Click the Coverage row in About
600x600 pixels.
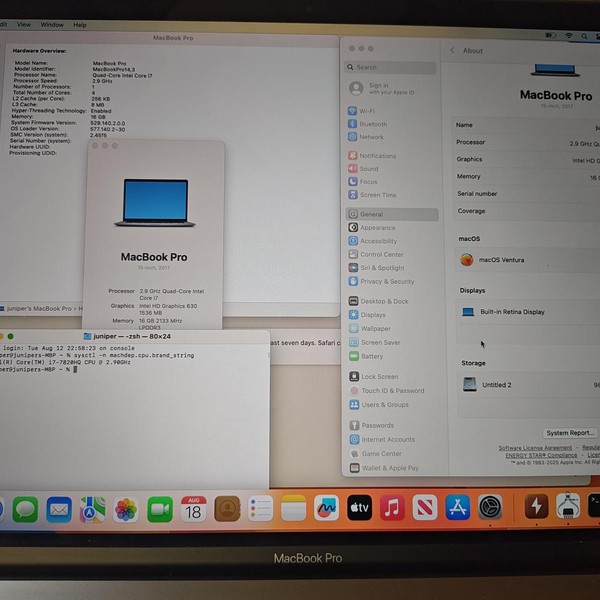click(527, 211)
